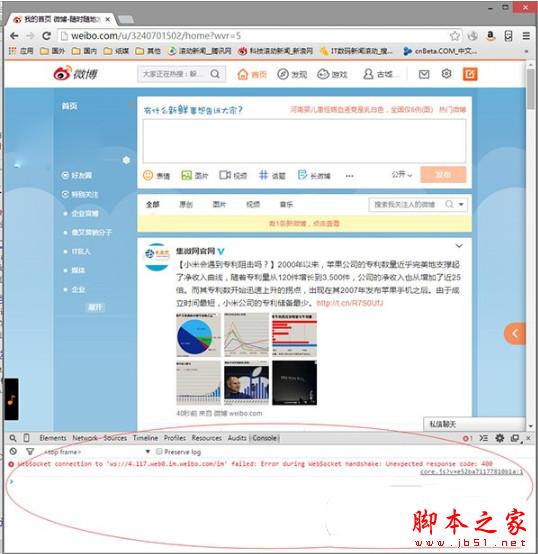The height and width of the screenshot is (554, 538).
Task: Select the Console tab
Action: tap(265, 438)
